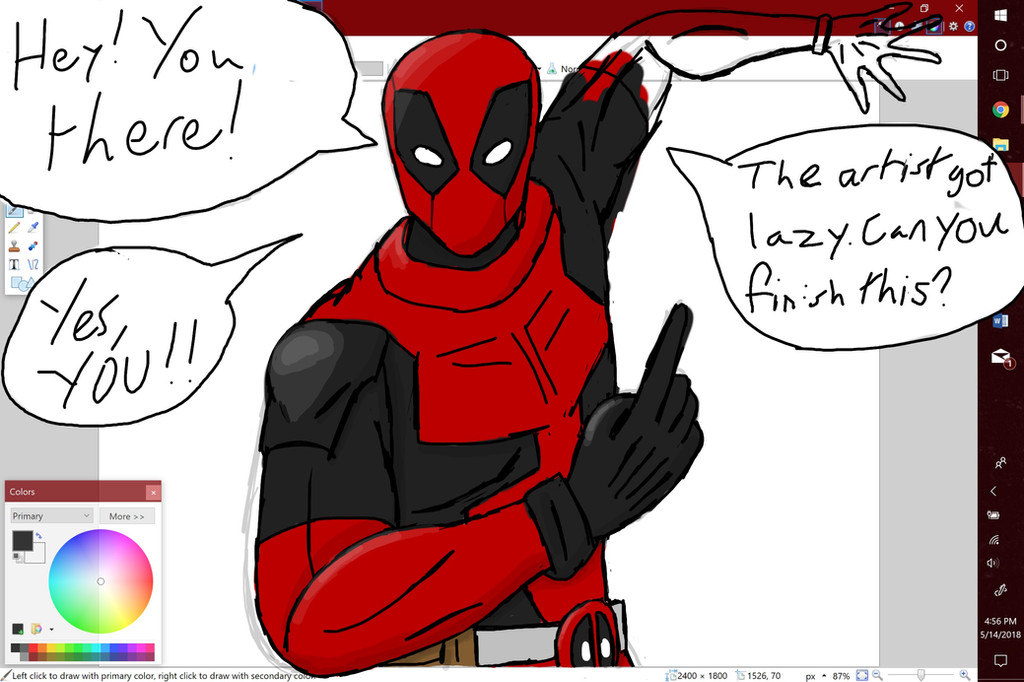Toggle the Colors window icon

coord(935,26)
